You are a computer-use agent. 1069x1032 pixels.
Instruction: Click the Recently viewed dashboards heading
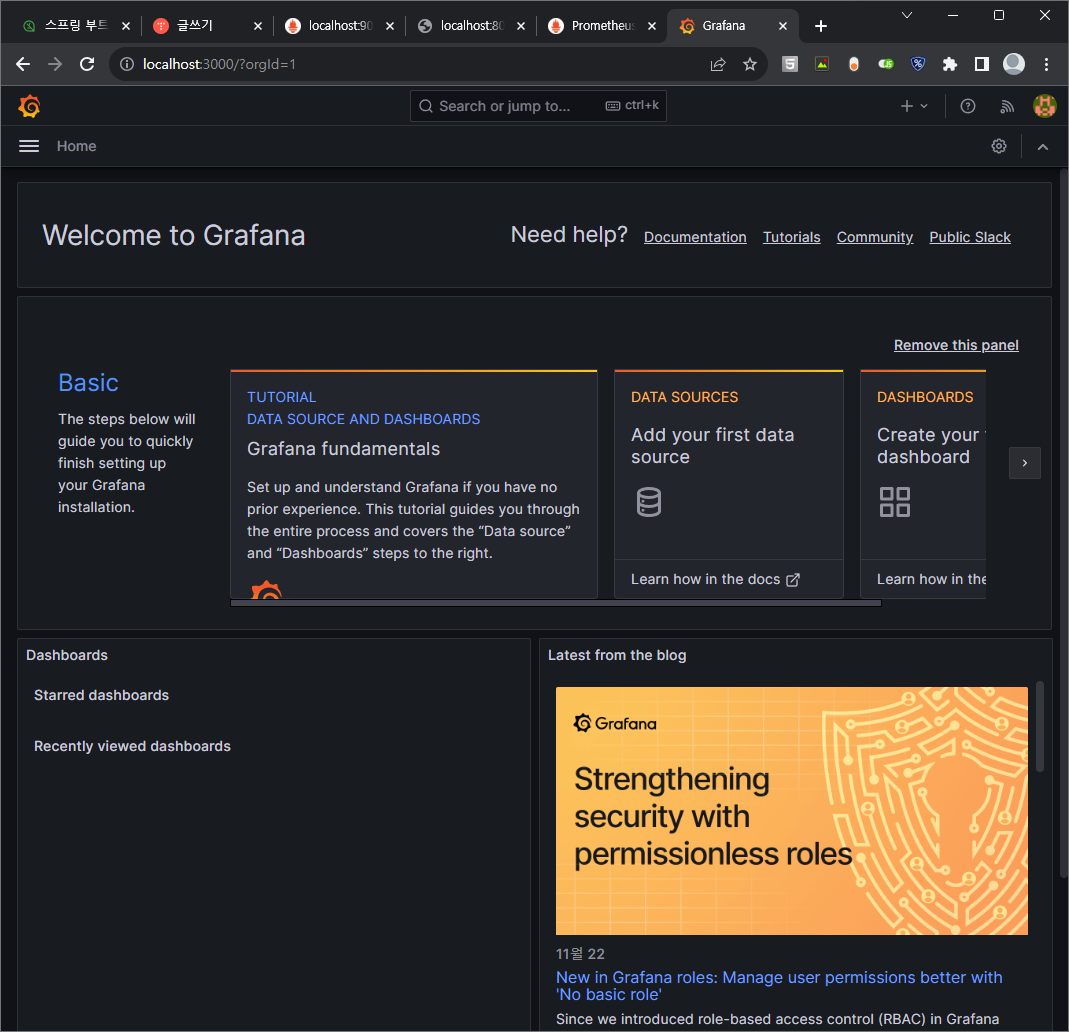(132, 746)
